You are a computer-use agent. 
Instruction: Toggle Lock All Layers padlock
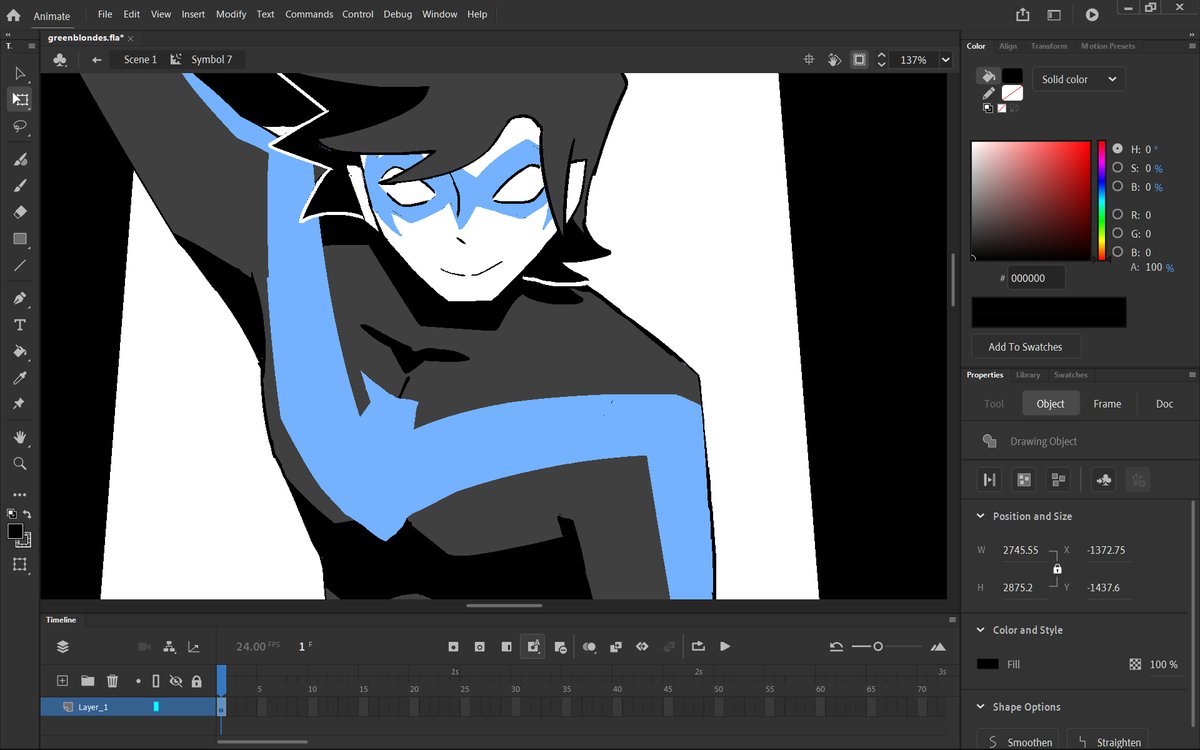pyautogui.click(x=197, y=681)
